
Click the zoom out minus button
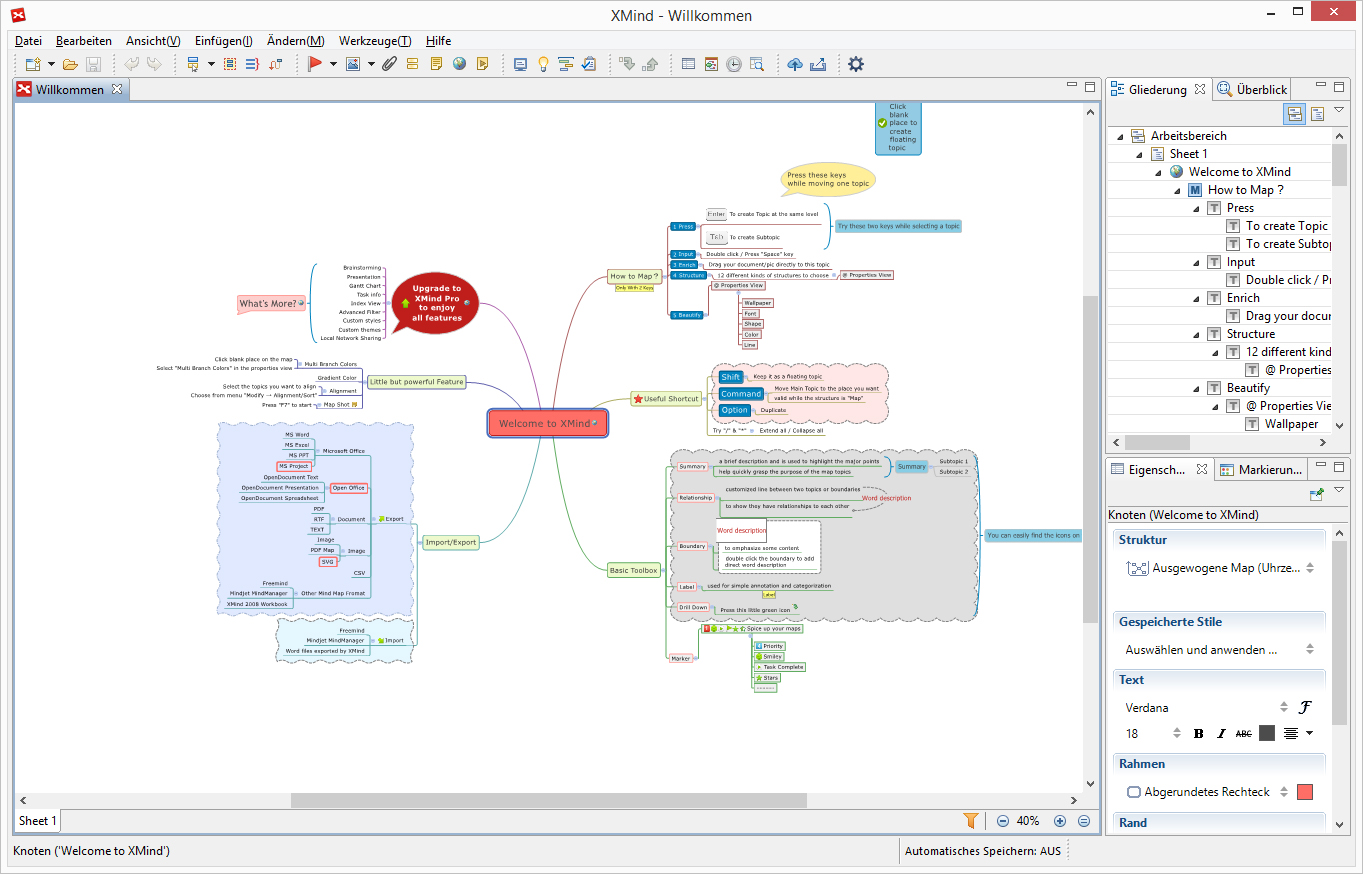point(1003,821)
